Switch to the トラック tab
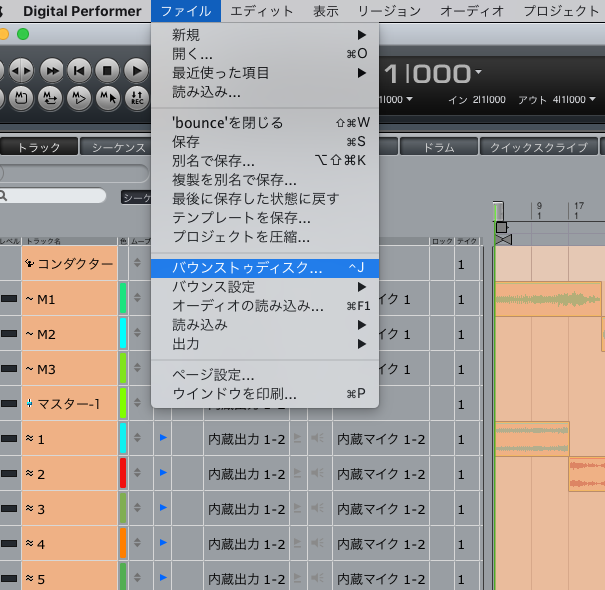This screenshot has width=605, height=590. pyautogui.click(x=39, y=147)
